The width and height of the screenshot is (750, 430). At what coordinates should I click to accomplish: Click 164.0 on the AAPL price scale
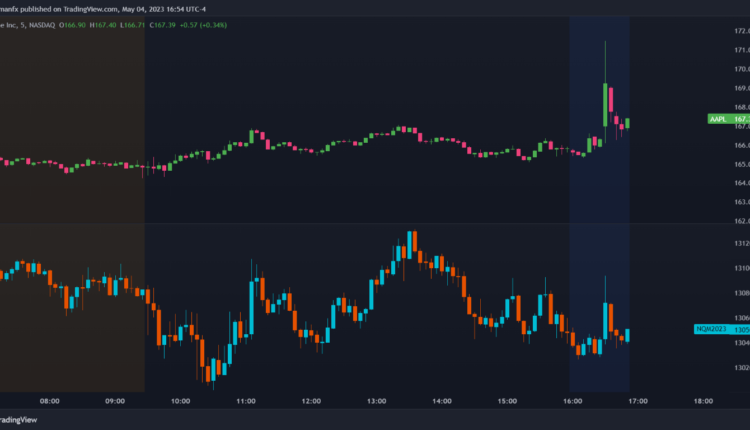(742, 183)
